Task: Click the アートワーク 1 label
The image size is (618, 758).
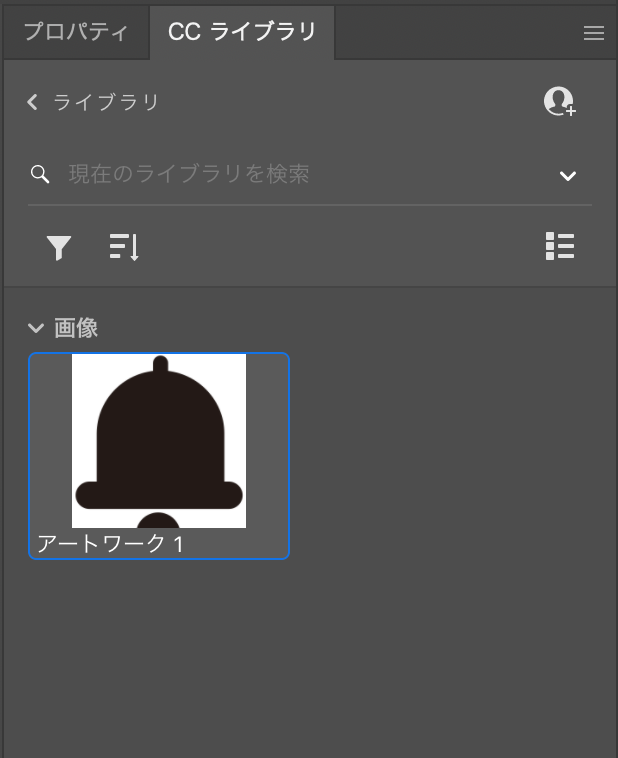Action: coord(110,544)
